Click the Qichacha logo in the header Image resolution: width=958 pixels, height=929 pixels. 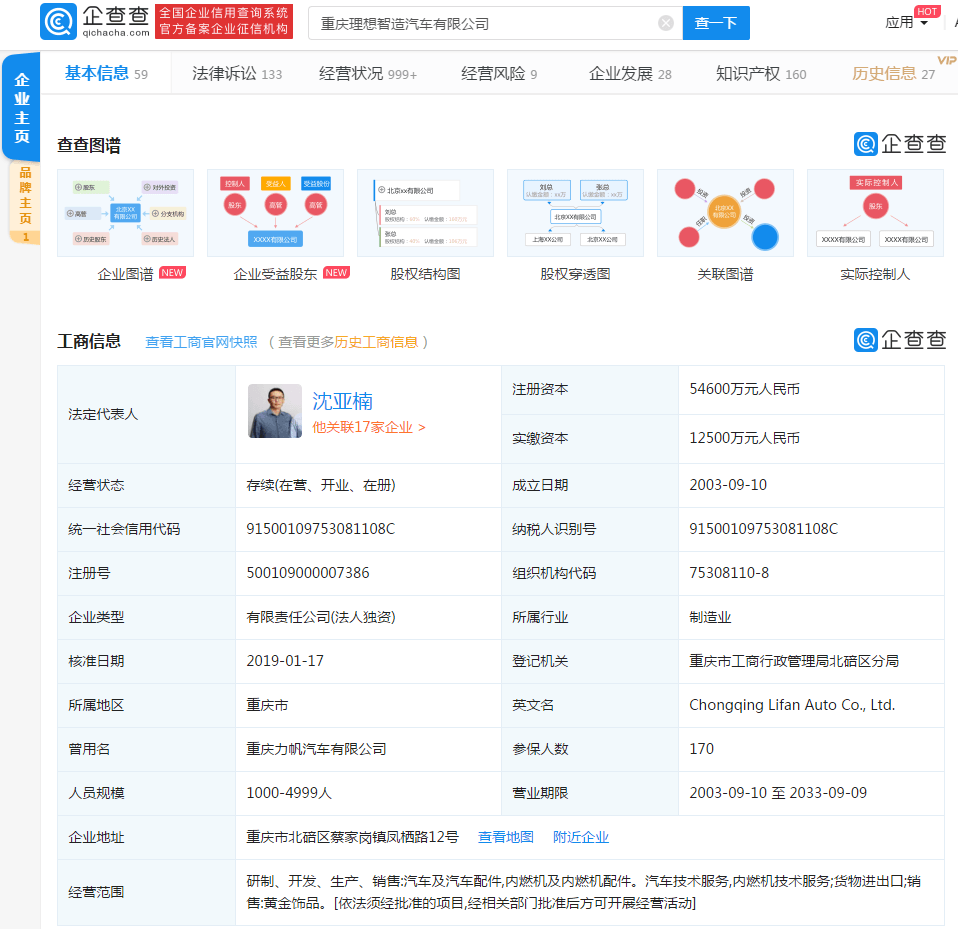click(x=95, y=22)
